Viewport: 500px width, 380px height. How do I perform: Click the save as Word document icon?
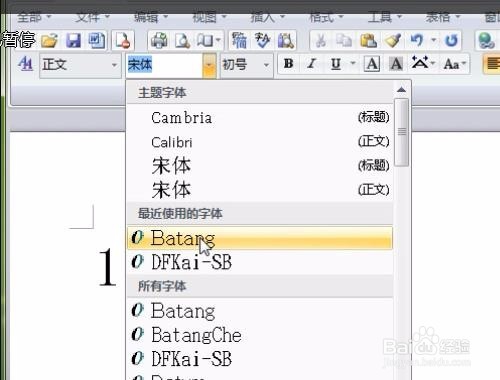point(97,41)
